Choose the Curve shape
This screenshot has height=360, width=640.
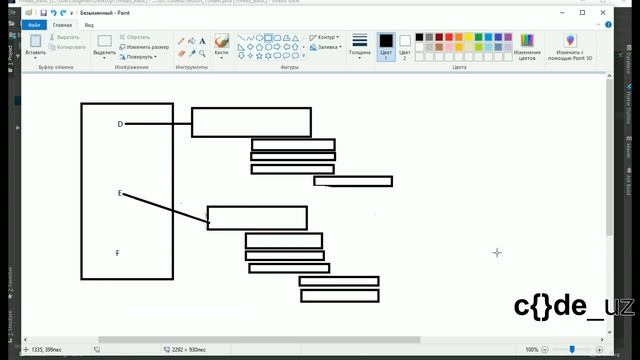250,38
